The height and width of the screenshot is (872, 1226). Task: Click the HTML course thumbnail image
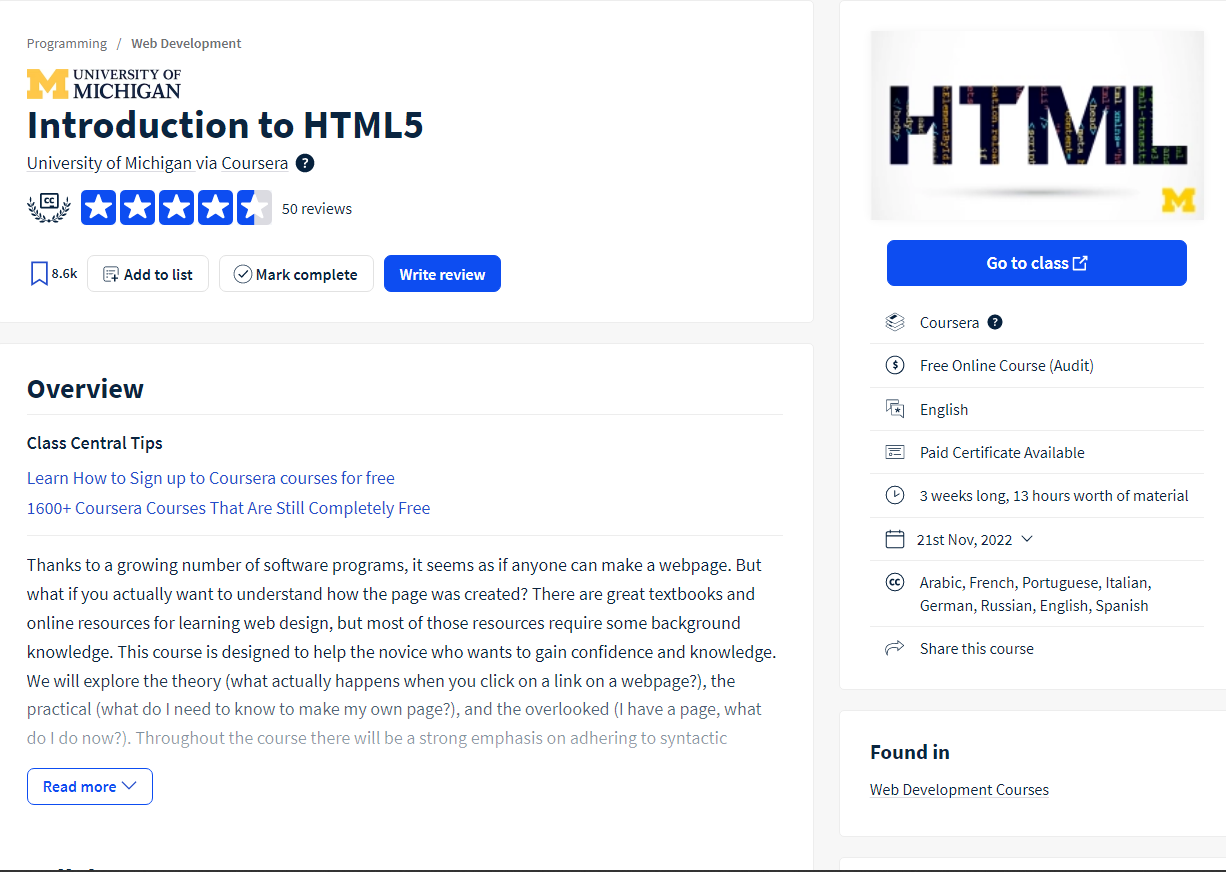point(1037,125)
